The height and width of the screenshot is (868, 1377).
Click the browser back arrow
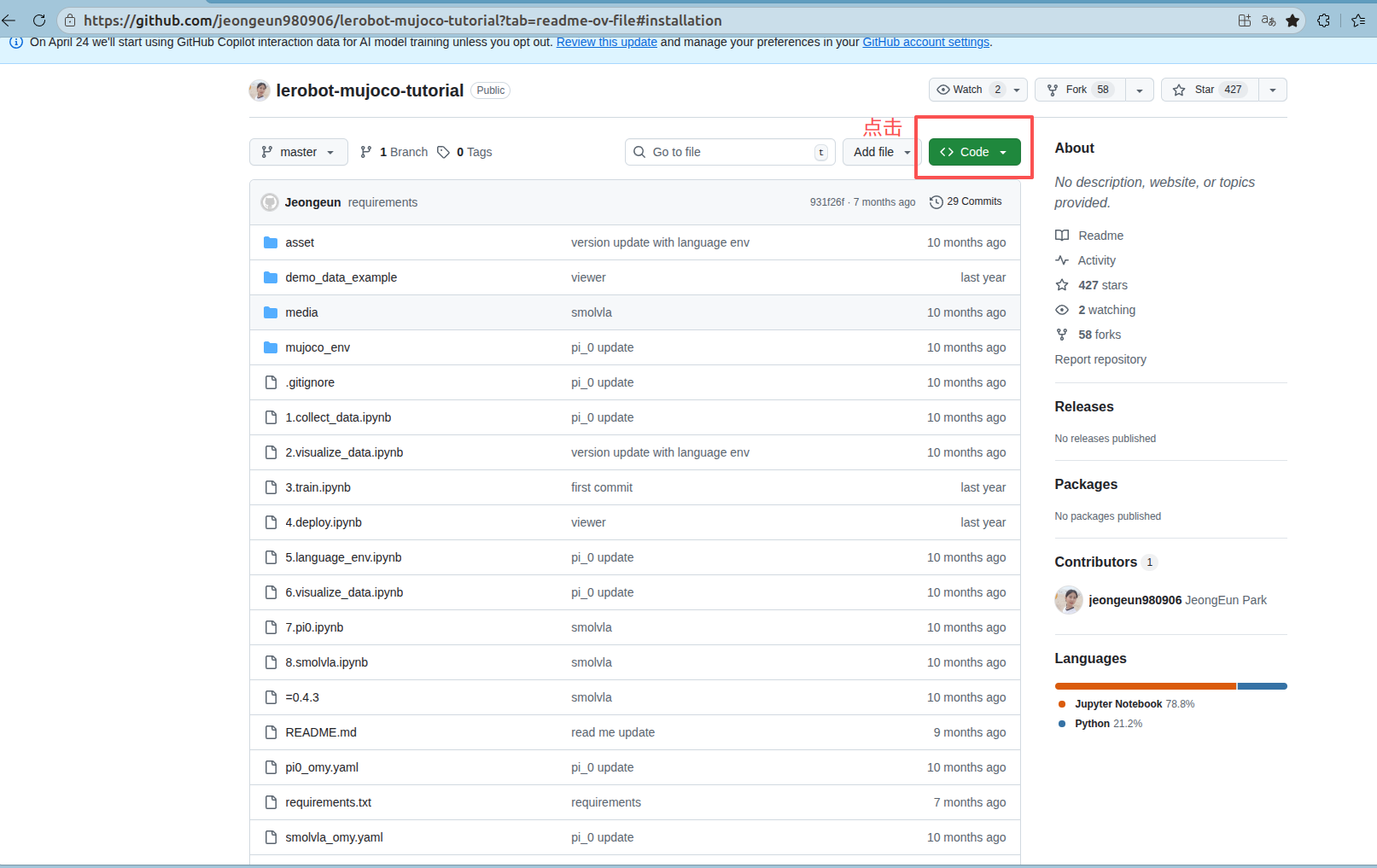pyautogui.click(x=9, y=20)
